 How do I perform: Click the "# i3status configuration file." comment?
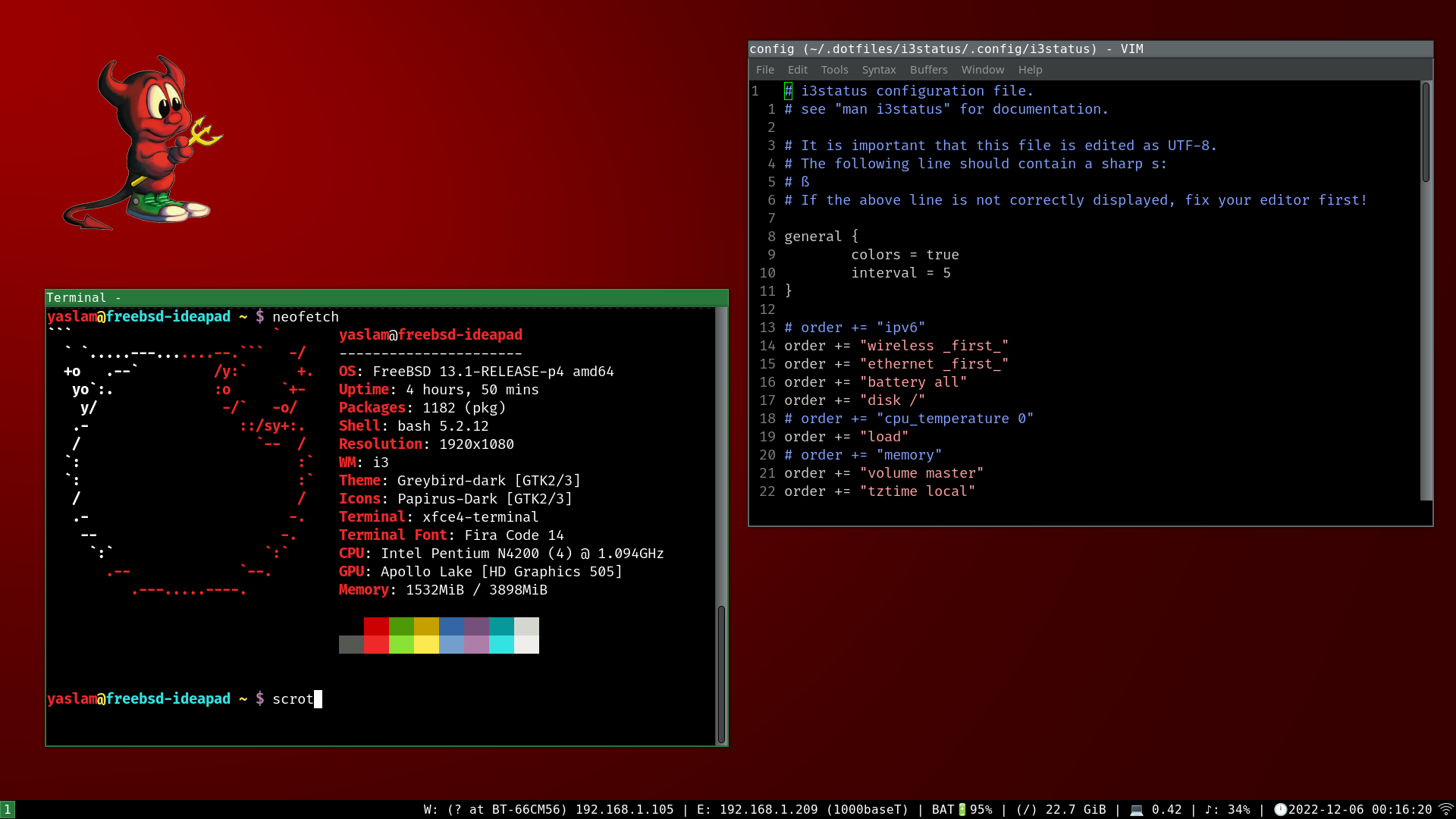(909, 91)
